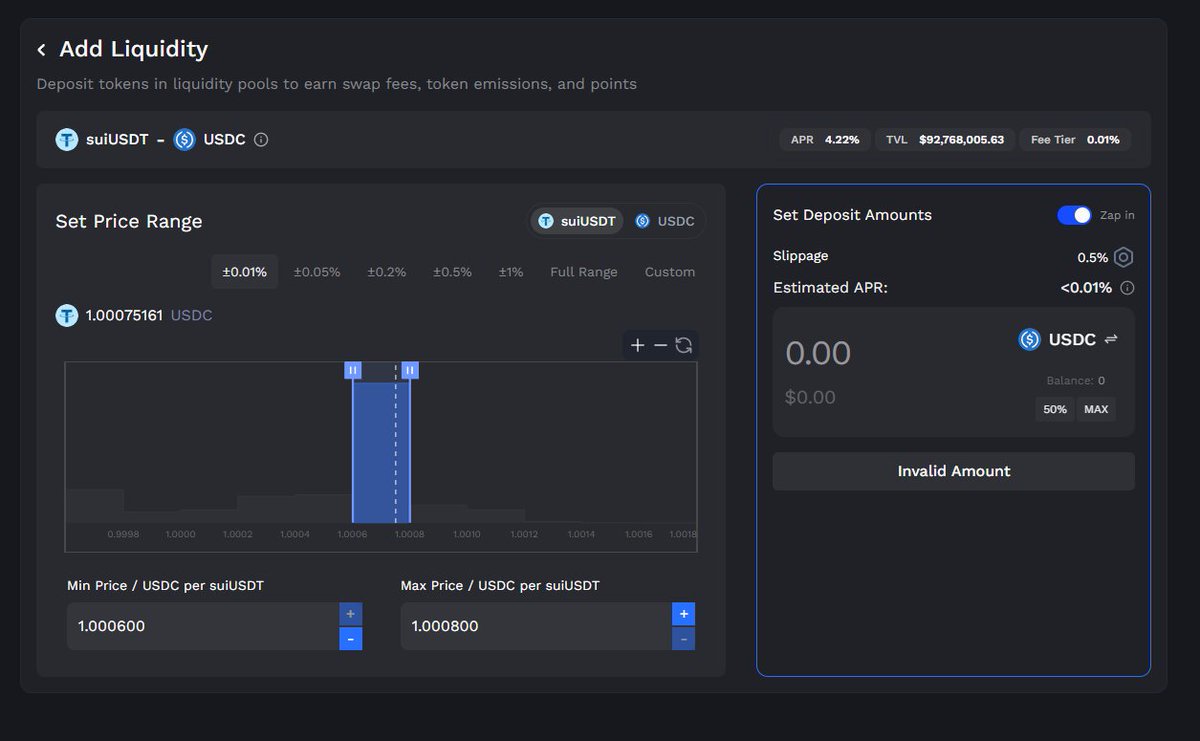The image size is (1200, 741).
Task: Zoom in on the price chart
Action: click(637, 345)
